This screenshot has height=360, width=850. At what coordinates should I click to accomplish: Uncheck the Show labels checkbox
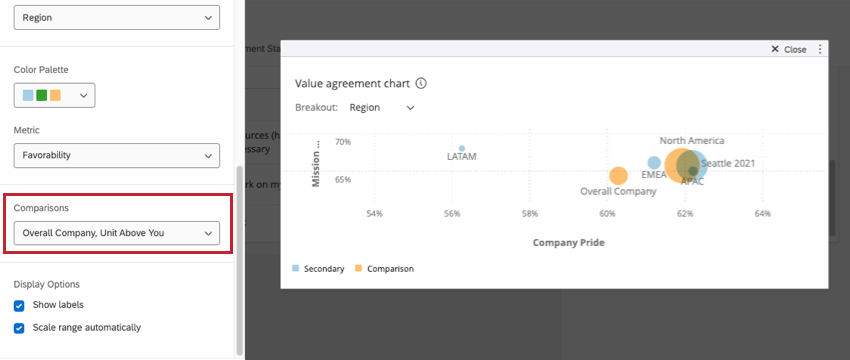pos(19,306)
